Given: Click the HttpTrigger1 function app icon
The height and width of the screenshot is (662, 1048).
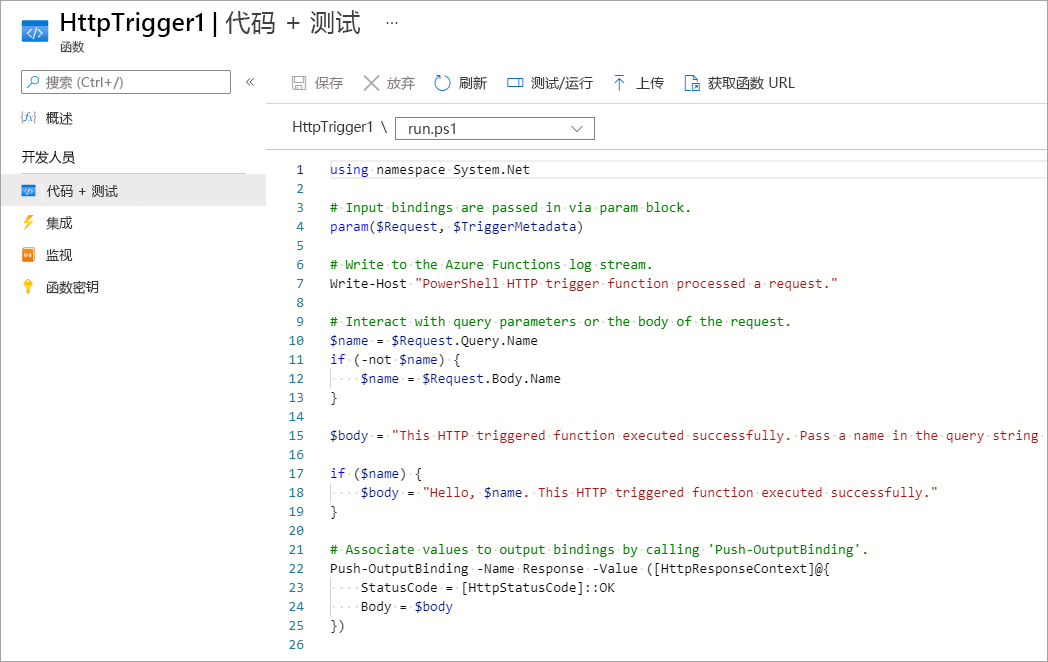Looking at the screenshot, I should click(35, 31).
